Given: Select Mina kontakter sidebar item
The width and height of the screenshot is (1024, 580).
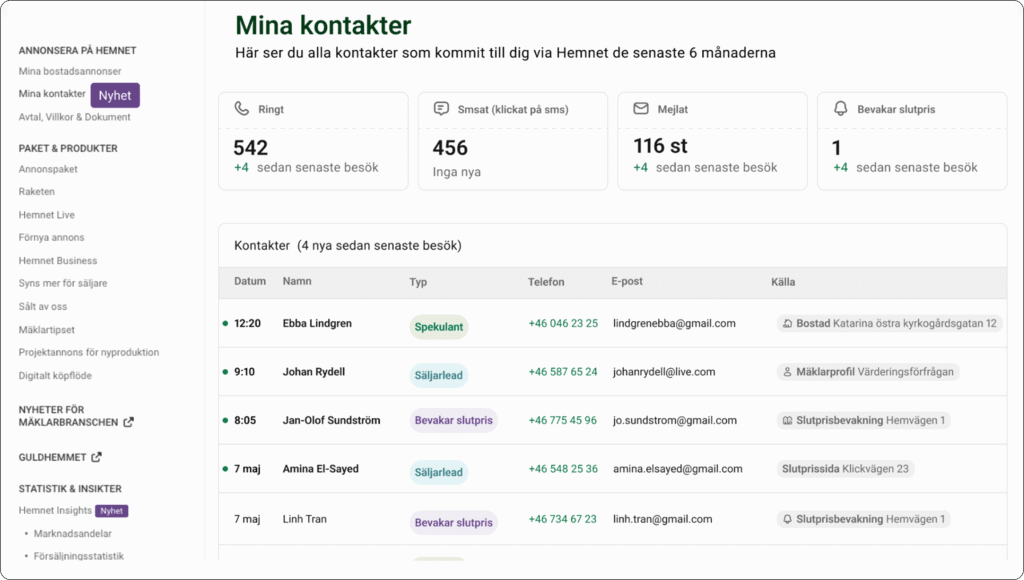Looking at the screenshot, I should 52,93.
